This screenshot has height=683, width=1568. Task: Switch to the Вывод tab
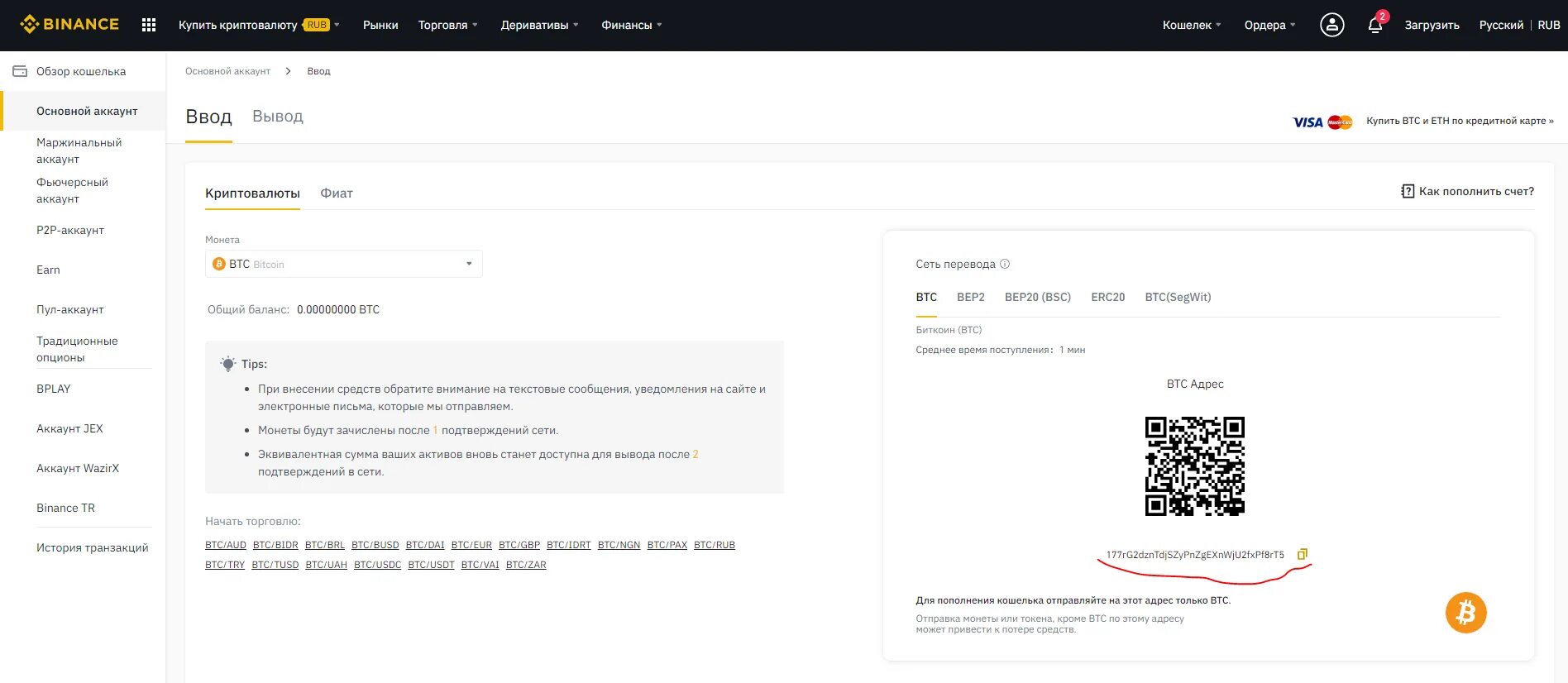click(278, 117)
